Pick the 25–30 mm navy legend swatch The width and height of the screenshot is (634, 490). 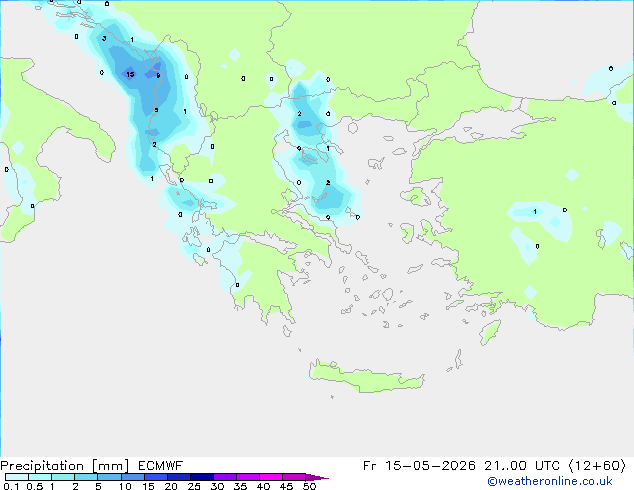[202, 477]
